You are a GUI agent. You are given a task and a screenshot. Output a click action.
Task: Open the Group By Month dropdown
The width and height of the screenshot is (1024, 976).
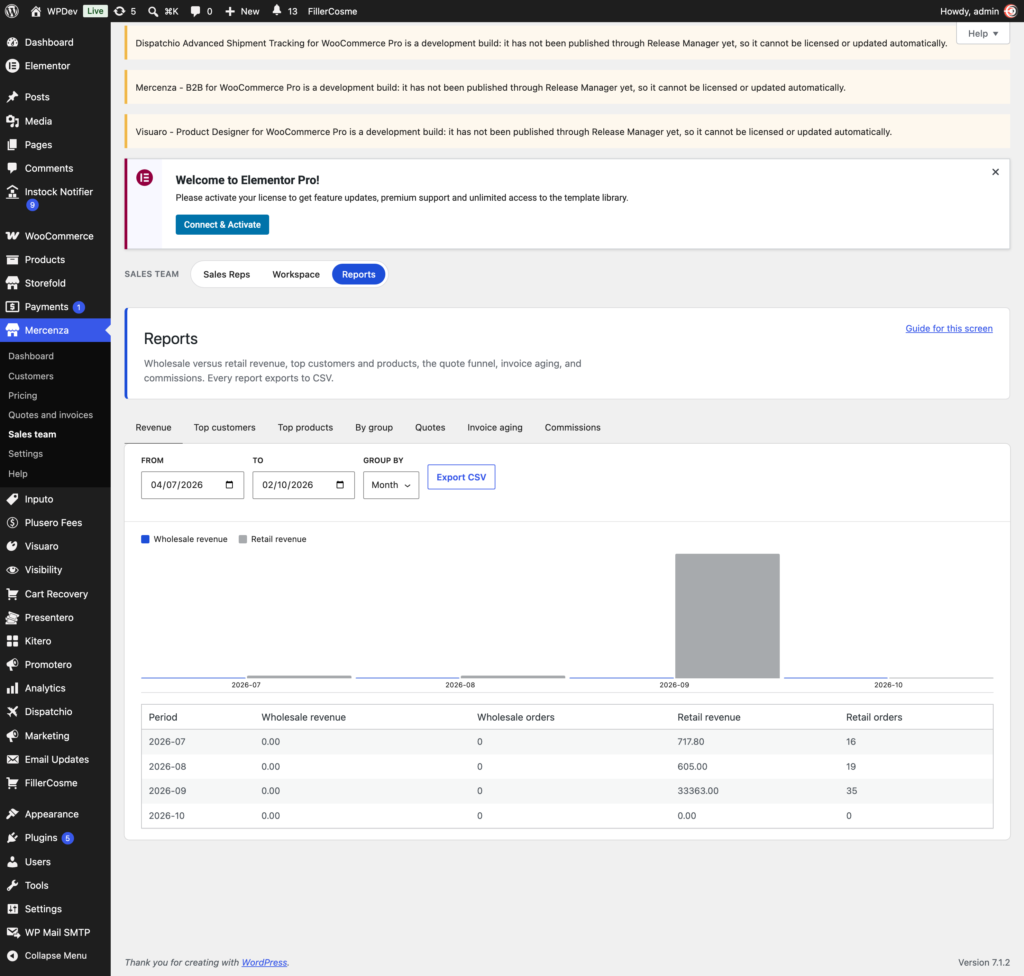click(x=391, y=485)
